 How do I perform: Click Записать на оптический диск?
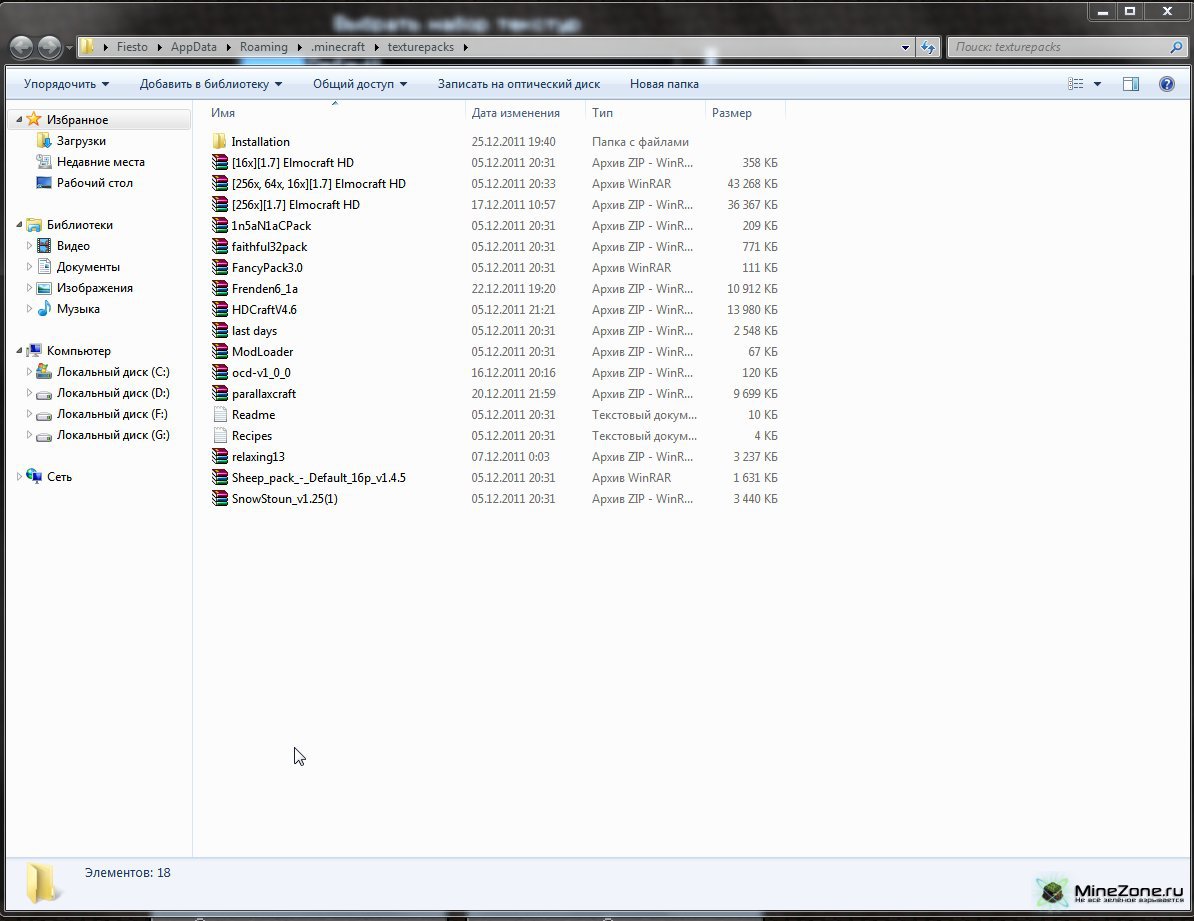tap(518, 84)
